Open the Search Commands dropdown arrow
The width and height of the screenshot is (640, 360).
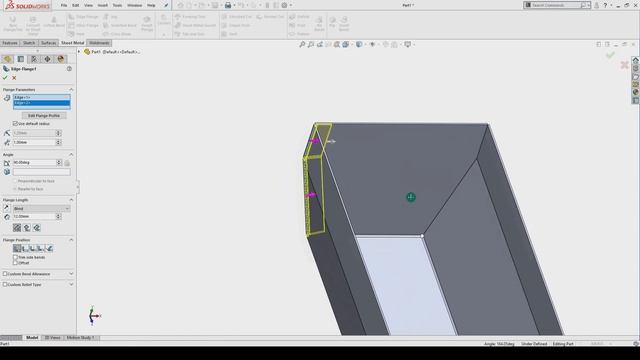(589, 5)
